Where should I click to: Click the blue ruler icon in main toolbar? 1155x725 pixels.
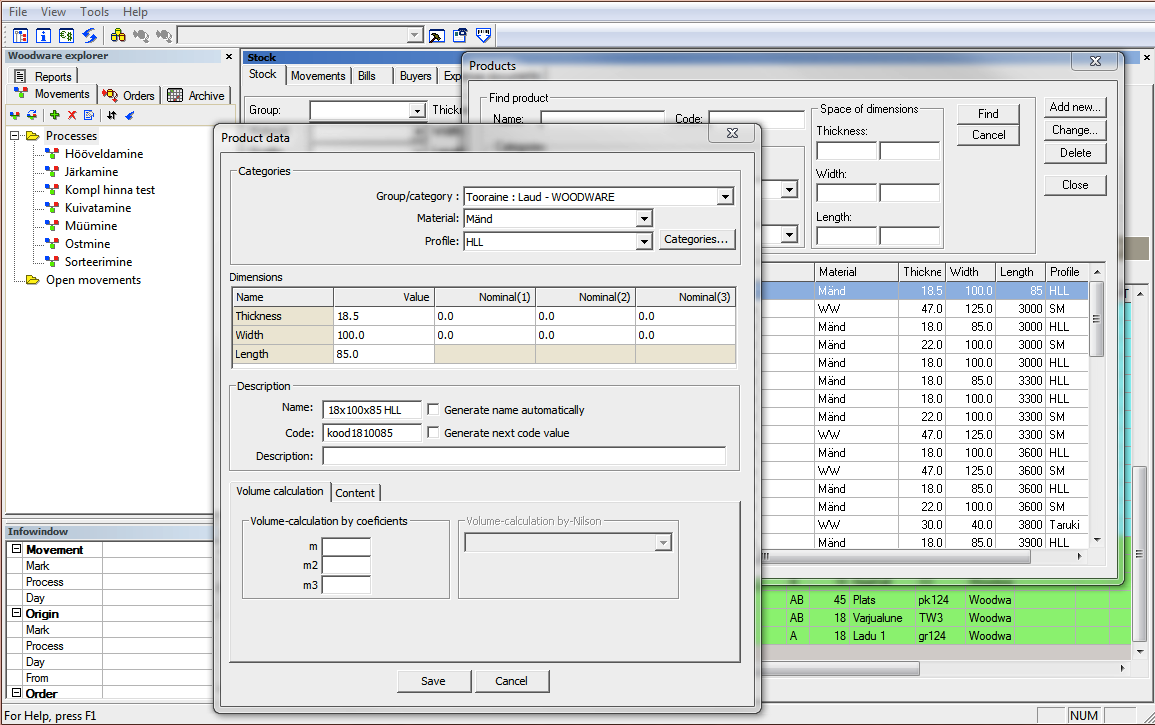point(483,35)
